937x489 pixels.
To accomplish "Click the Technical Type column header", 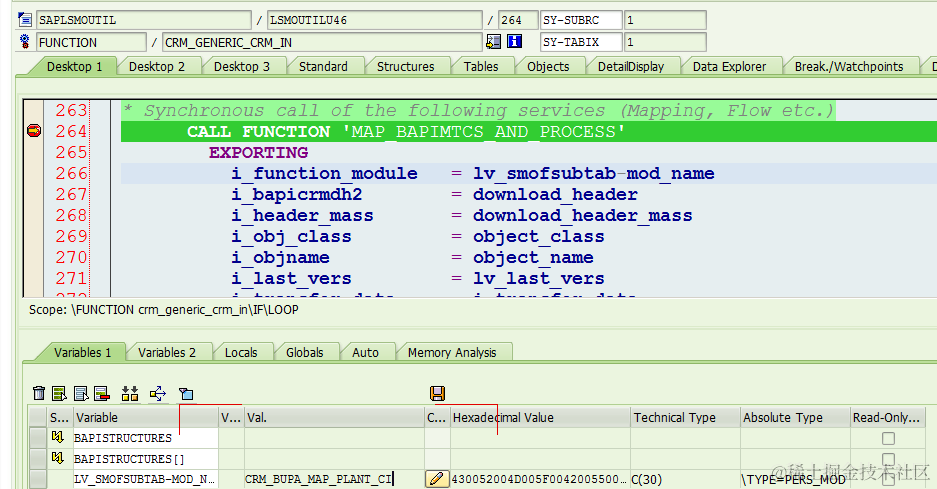I will pos(685,417).
